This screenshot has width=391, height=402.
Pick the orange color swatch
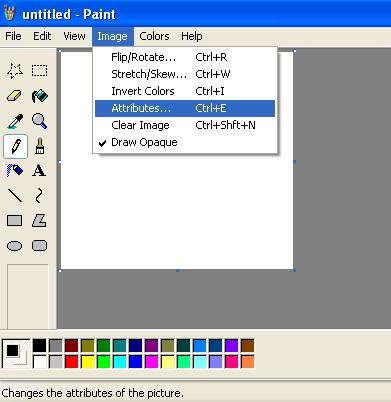coord(248,362)
